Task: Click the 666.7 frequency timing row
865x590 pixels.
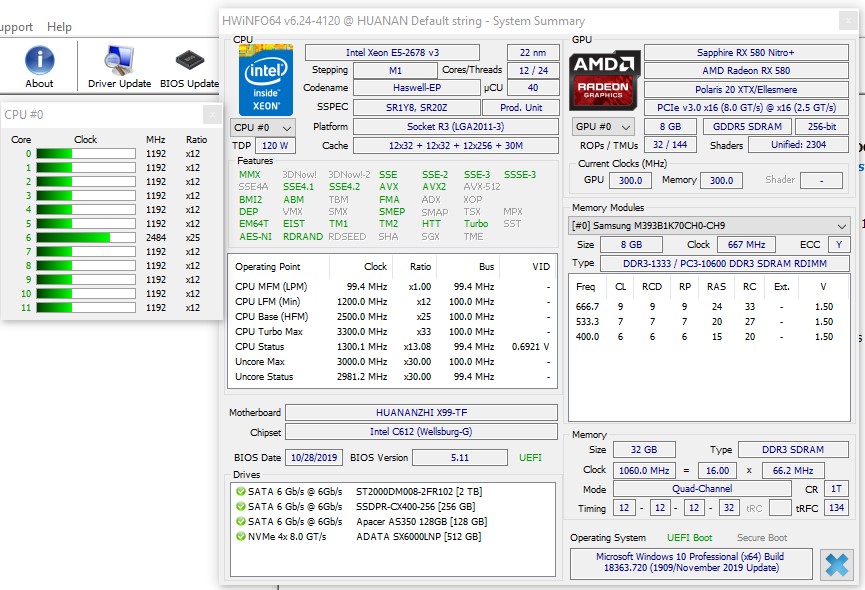Action: [x=709, y=307]
